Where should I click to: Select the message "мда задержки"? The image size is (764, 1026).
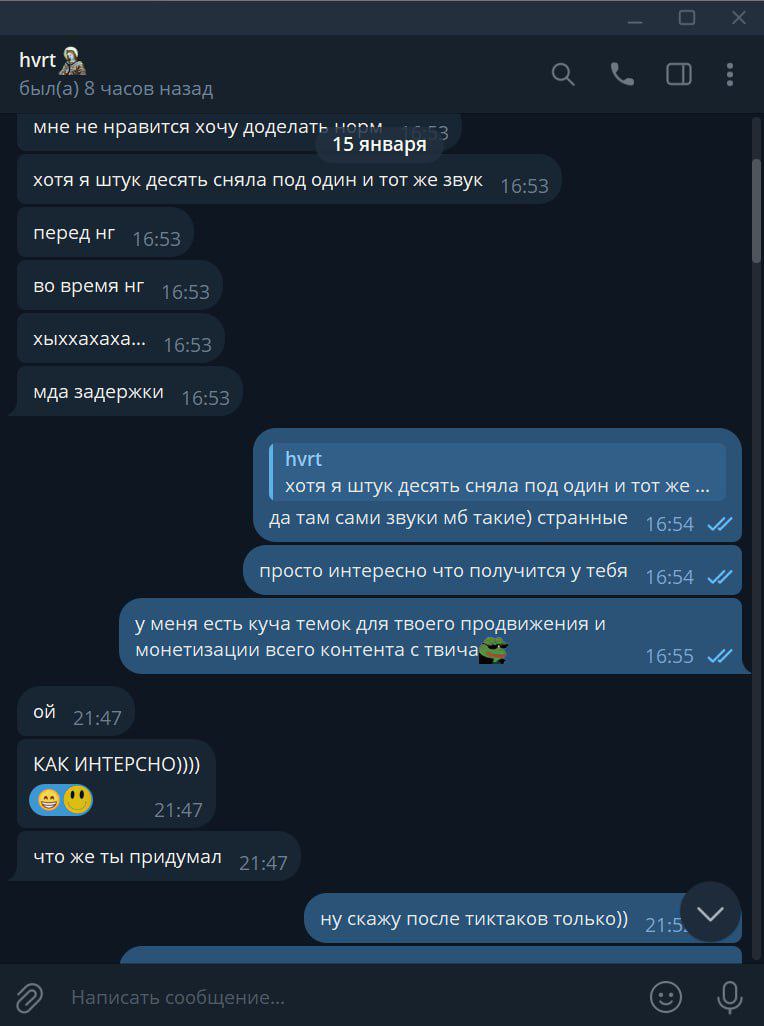click(x=130, y=391)
